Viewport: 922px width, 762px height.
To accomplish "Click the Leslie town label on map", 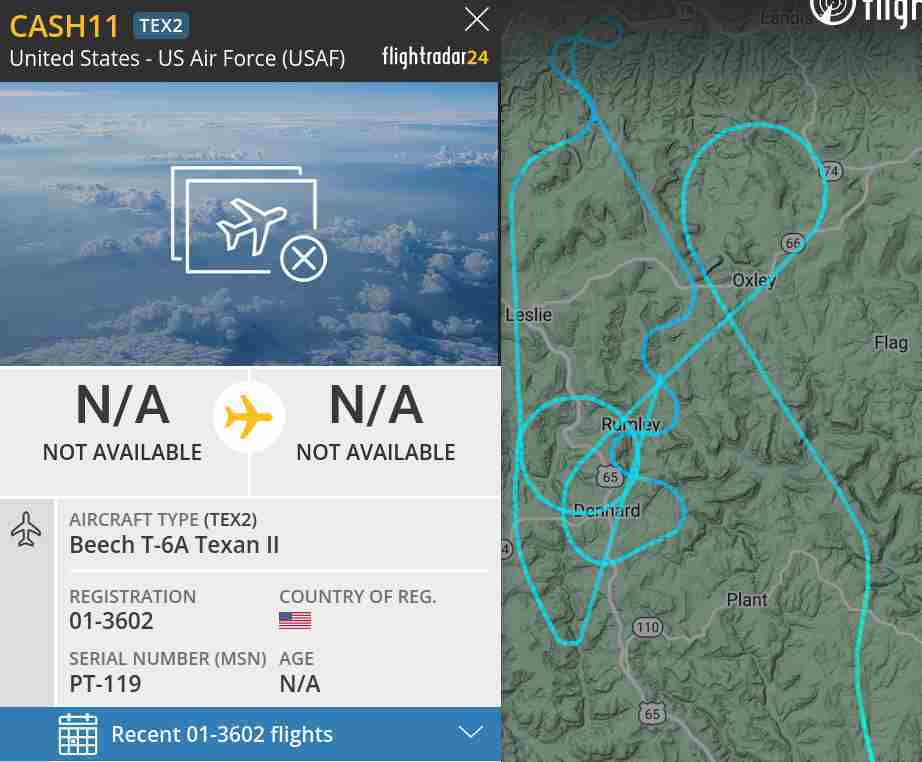I will coord(529,315).
